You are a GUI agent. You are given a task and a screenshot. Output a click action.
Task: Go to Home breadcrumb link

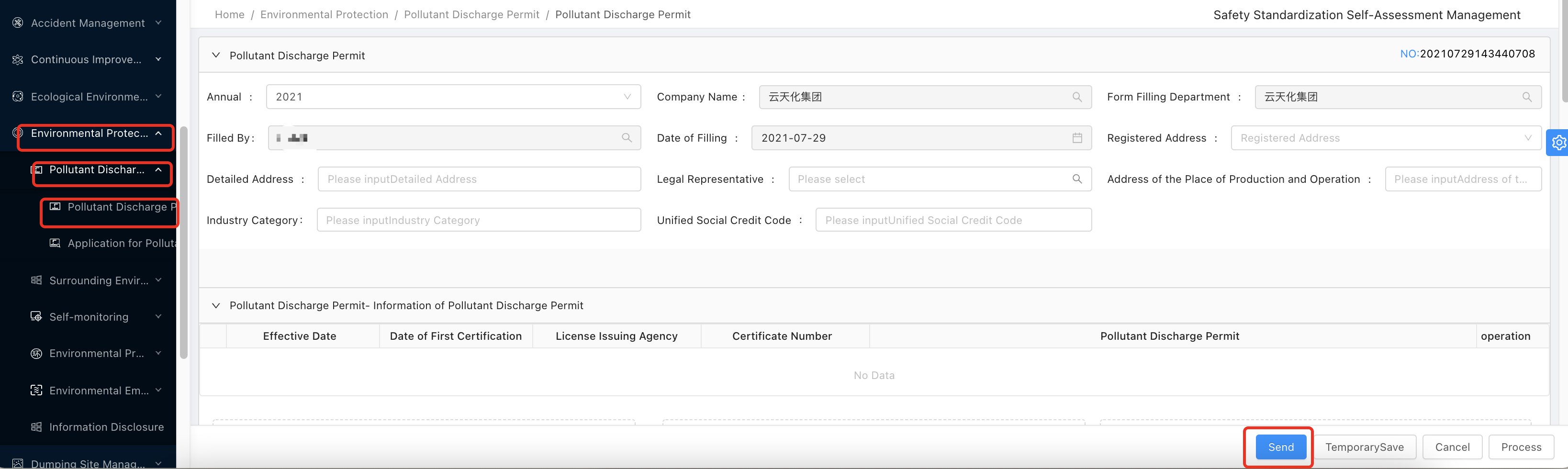(x=229, y=15)
